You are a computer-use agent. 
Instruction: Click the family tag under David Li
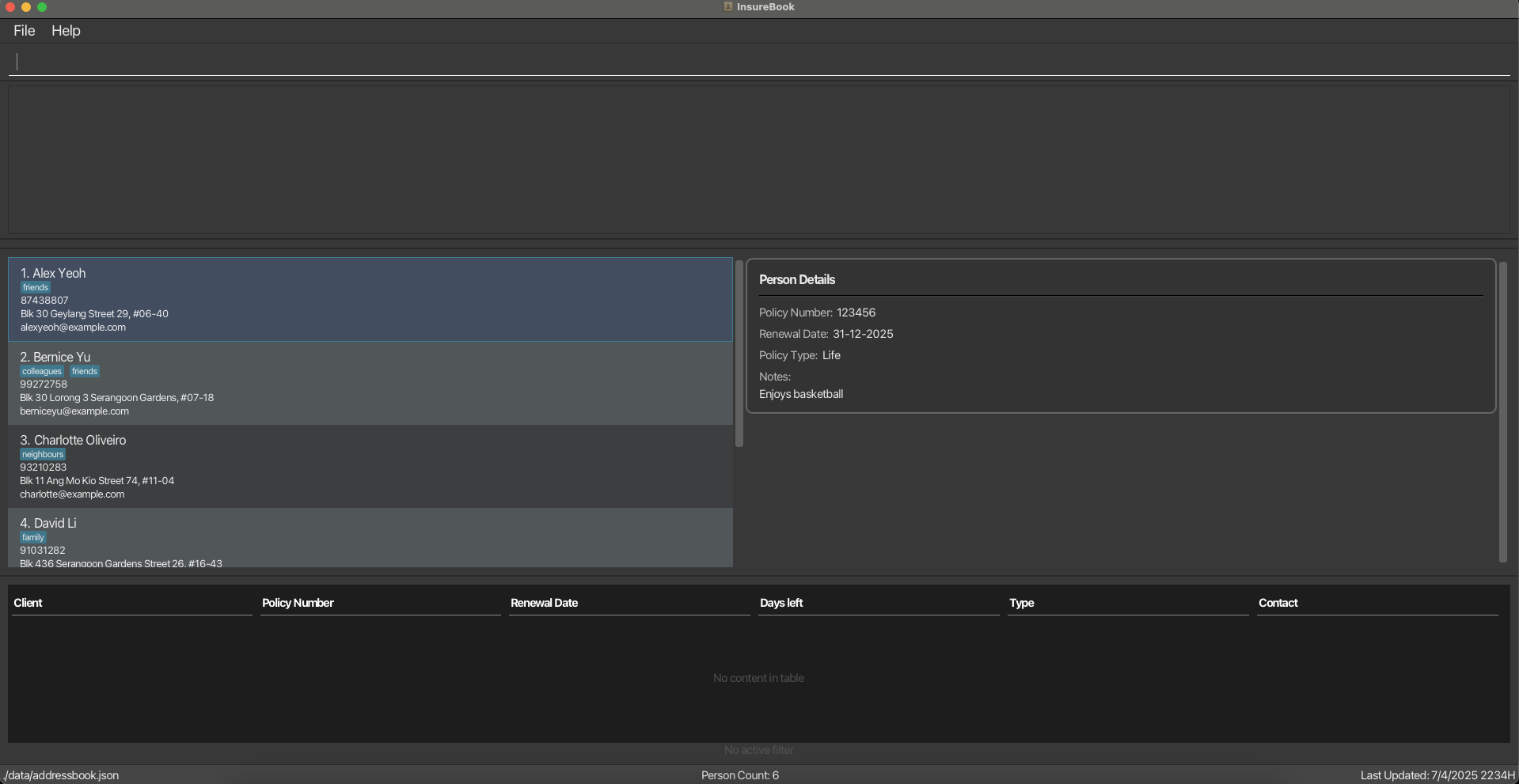pyautogui.click(x=33, y=538)
